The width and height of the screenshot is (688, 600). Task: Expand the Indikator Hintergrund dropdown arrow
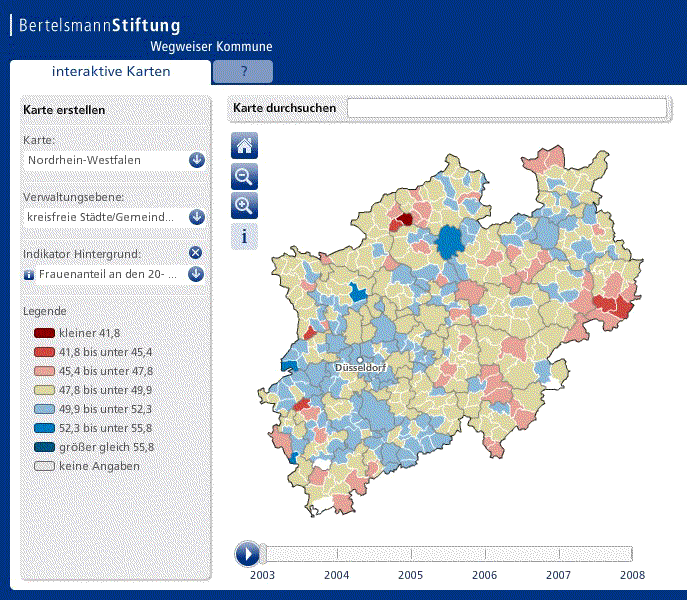coord(196,274)
